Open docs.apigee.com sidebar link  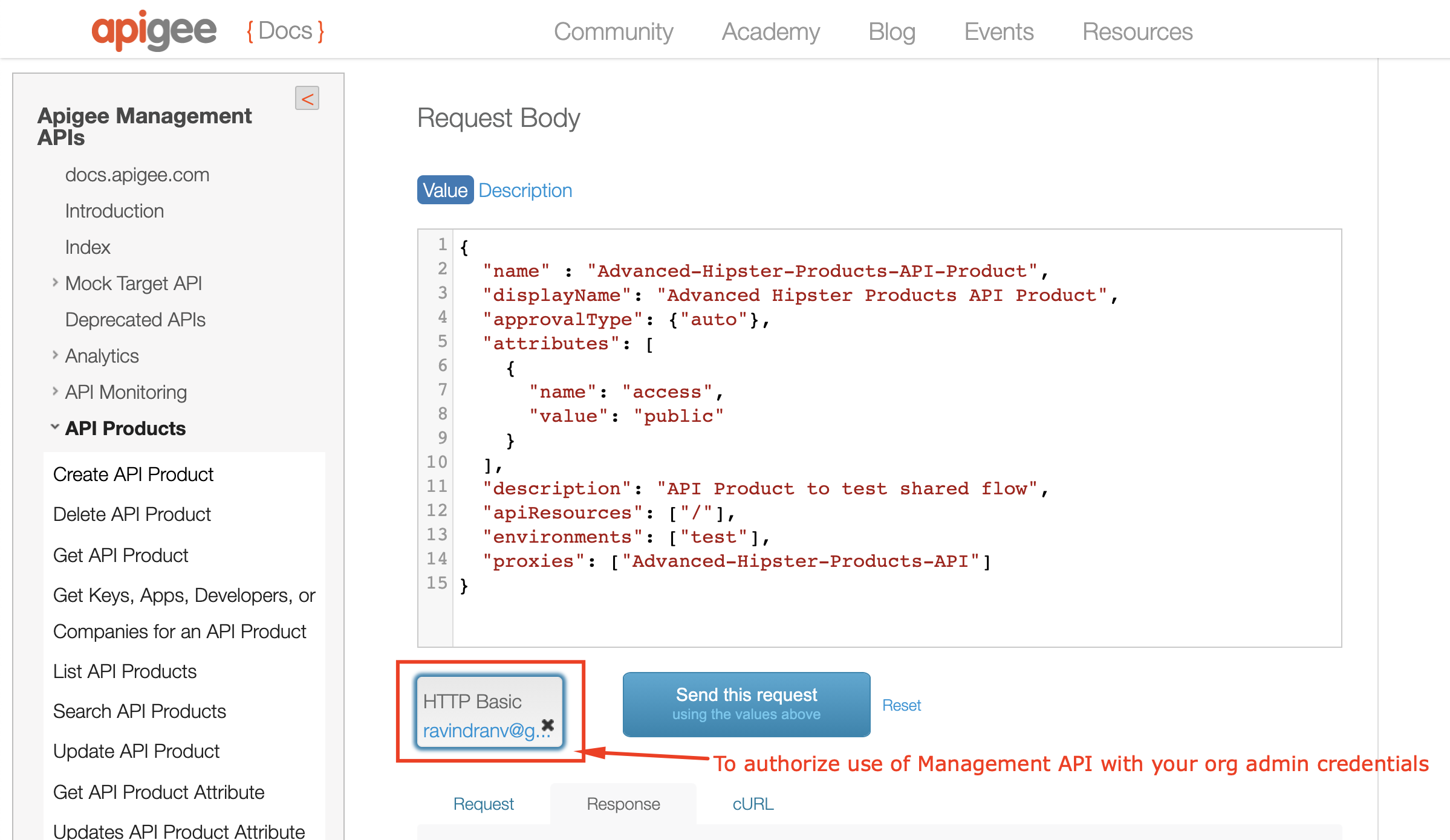click(x=137, y=175)
